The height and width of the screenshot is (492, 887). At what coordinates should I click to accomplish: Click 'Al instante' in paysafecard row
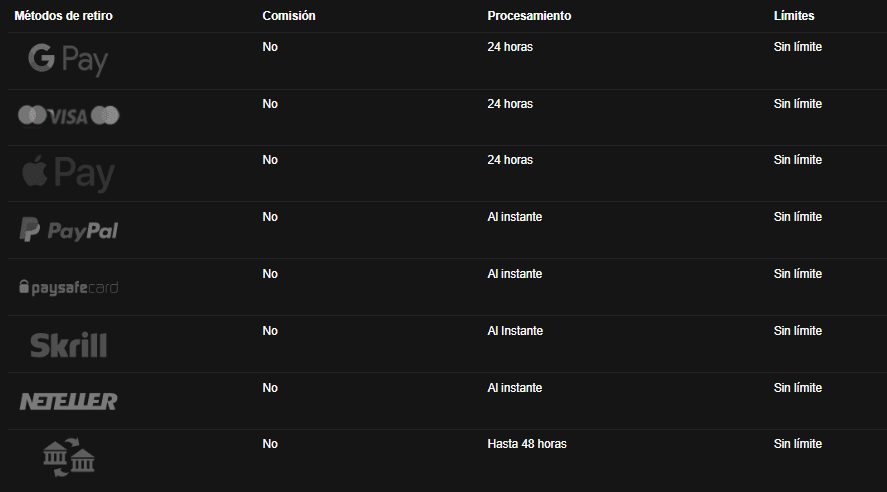pos(515,274)
